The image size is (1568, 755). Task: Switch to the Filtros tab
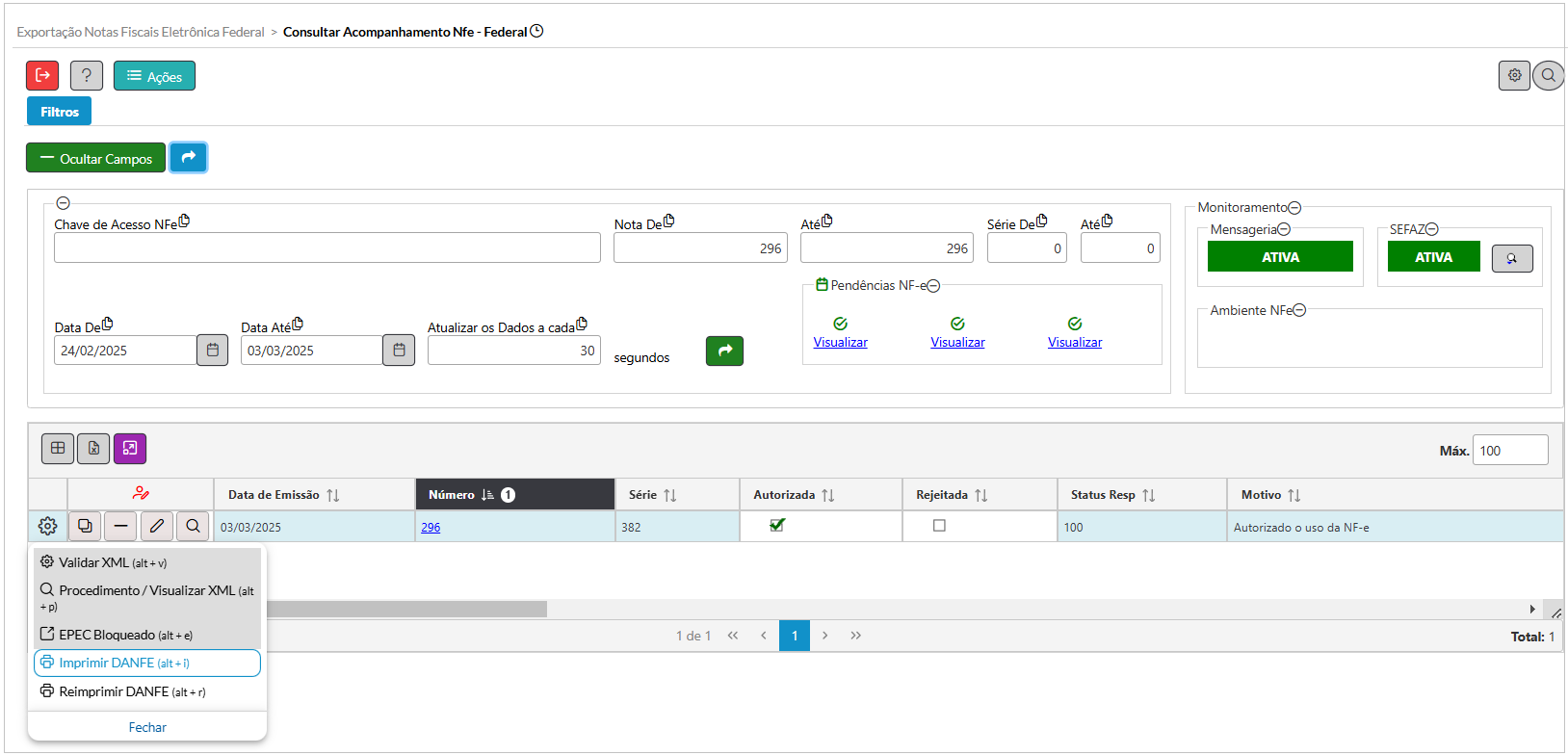pos(60,112)
